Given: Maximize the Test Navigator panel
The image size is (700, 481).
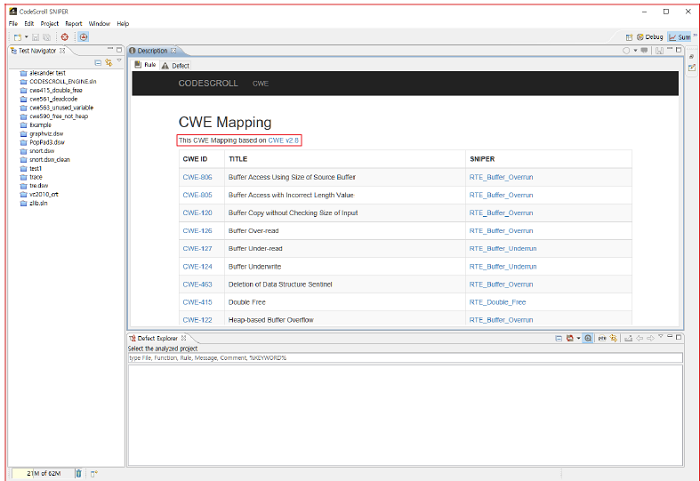Looking at the screenshot, I should [x=119, y=50].
